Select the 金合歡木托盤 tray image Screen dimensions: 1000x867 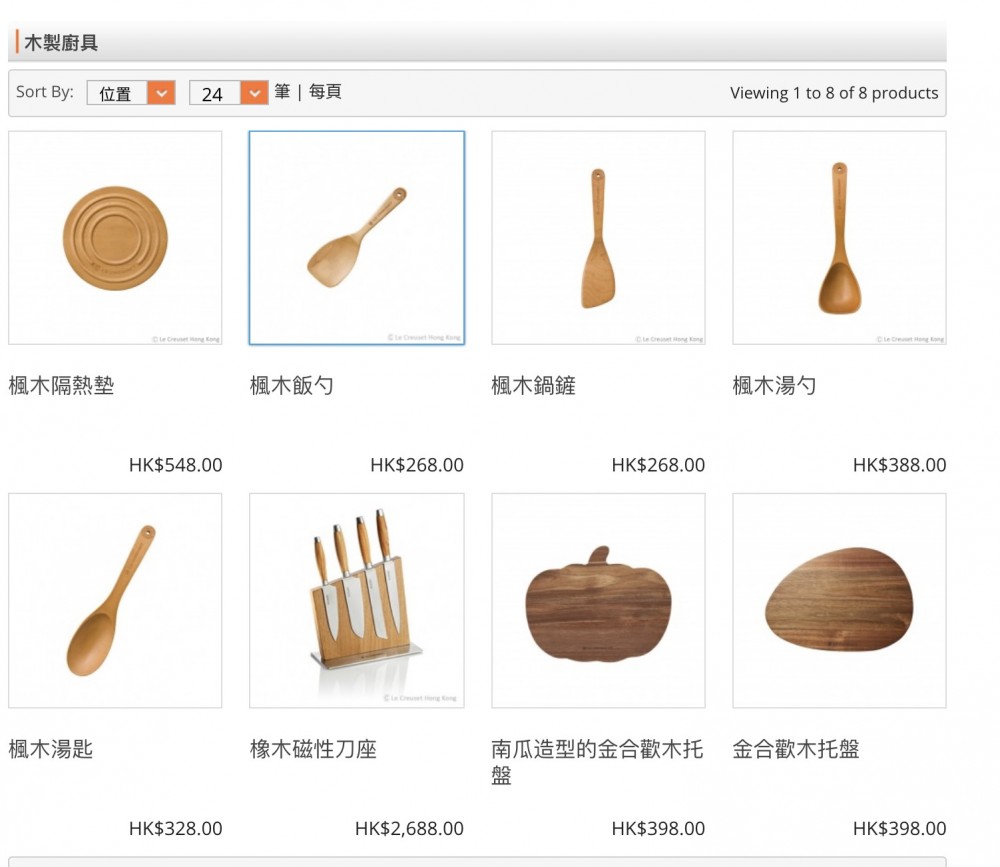pos(839,600)
